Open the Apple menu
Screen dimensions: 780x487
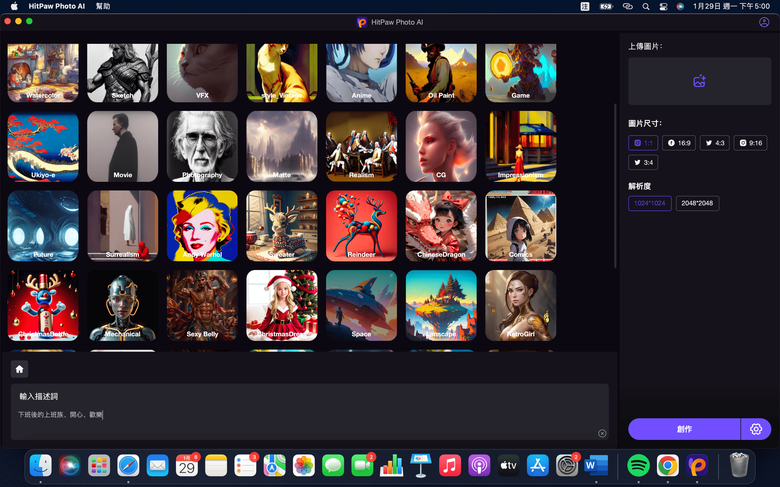click(x=14, y=6)
